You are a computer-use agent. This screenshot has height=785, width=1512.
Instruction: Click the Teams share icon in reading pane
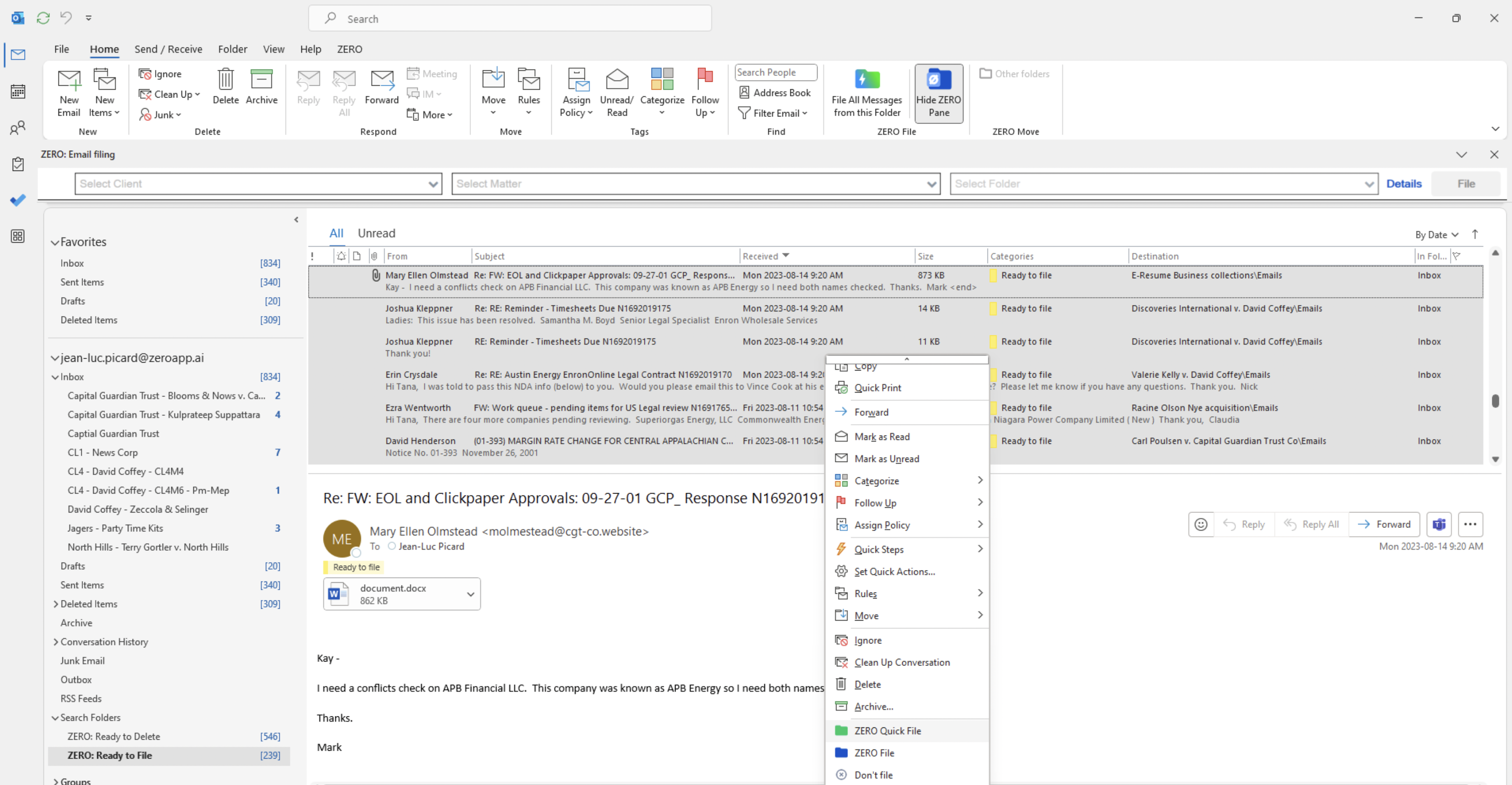tap(1439, 524)
